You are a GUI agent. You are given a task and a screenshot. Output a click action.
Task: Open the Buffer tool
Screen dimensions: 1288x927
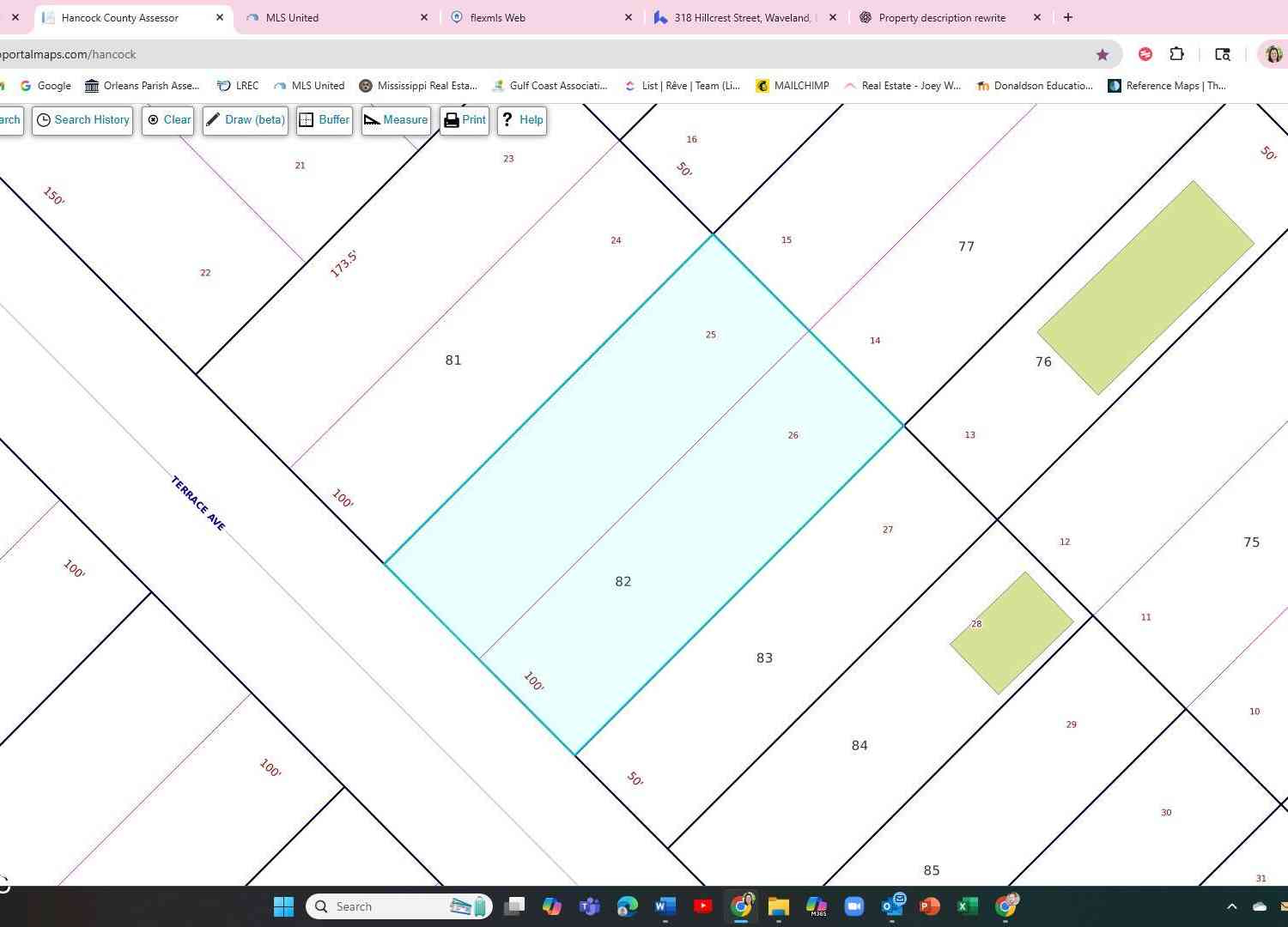pyautogui.click(x=325, y=120)
